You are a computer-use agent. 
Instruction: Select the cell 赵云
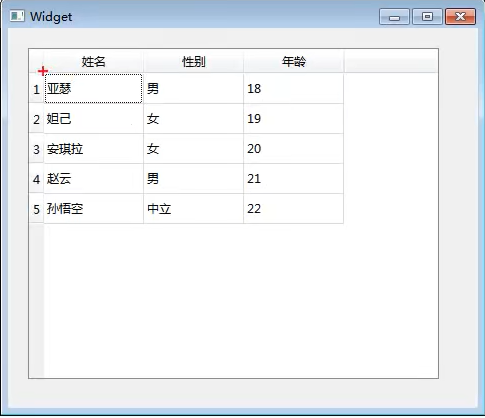tap(94, 179)
